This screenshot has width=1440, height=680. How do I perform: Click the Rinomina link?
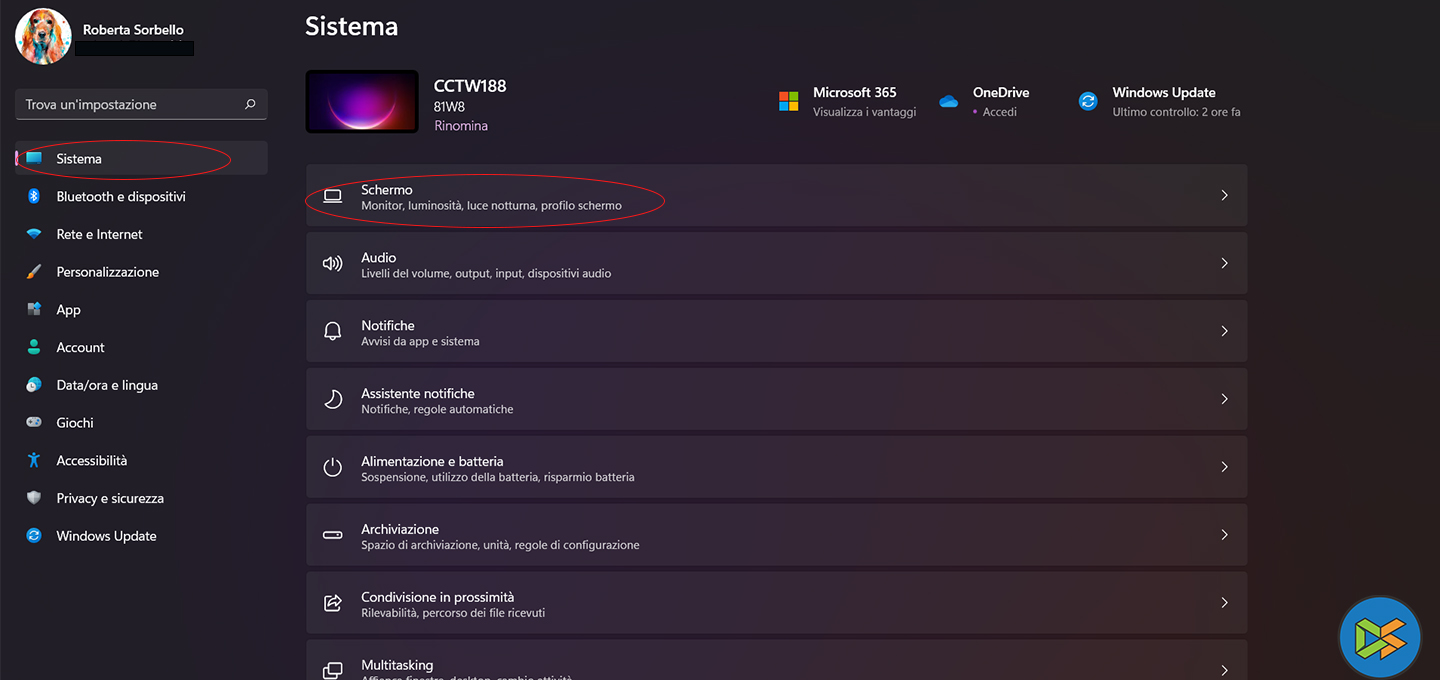[x=461, y=126]
